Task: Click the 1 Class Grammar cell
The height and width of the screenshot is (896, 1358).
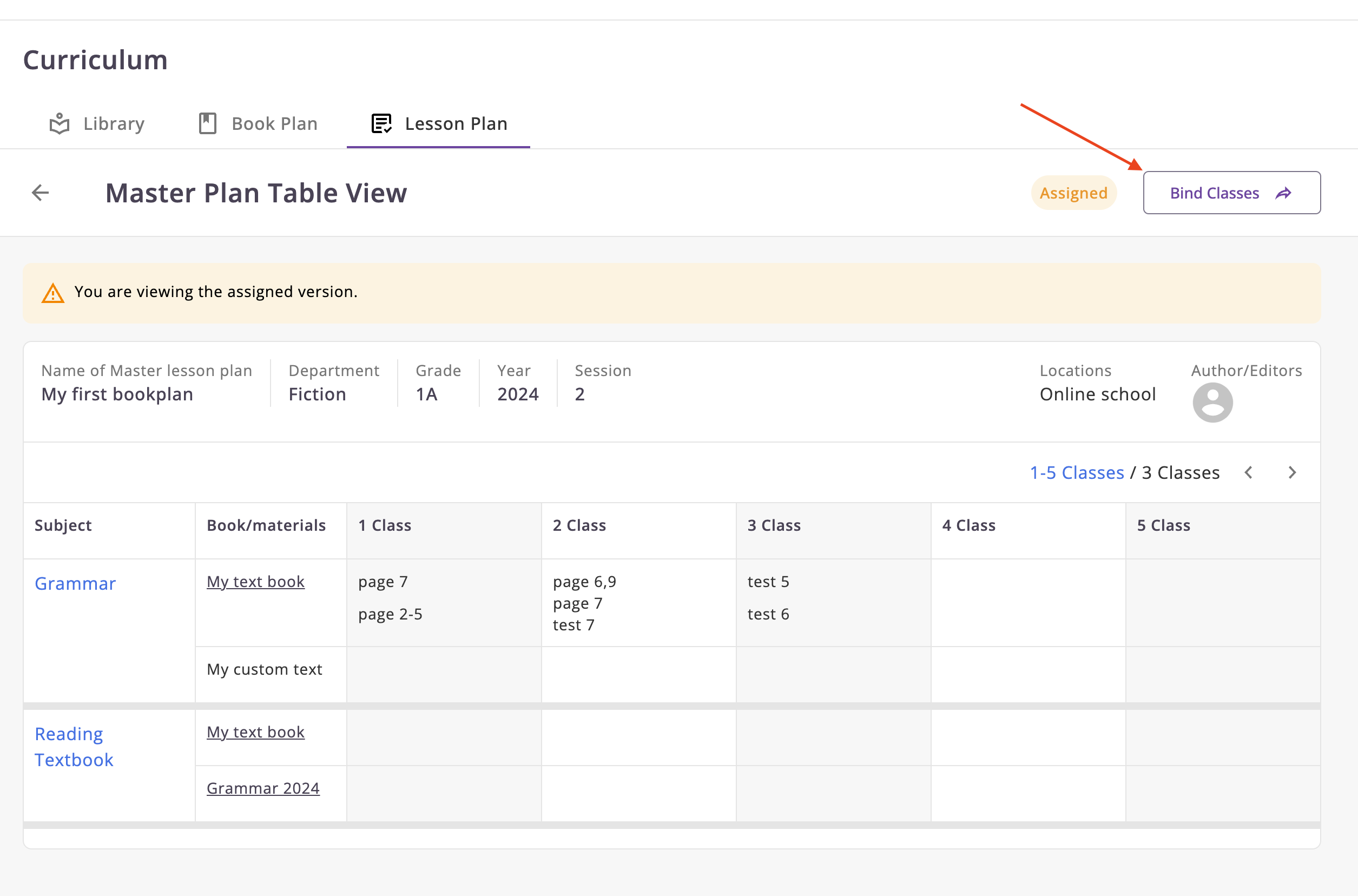Action: (x=443, y=603)
